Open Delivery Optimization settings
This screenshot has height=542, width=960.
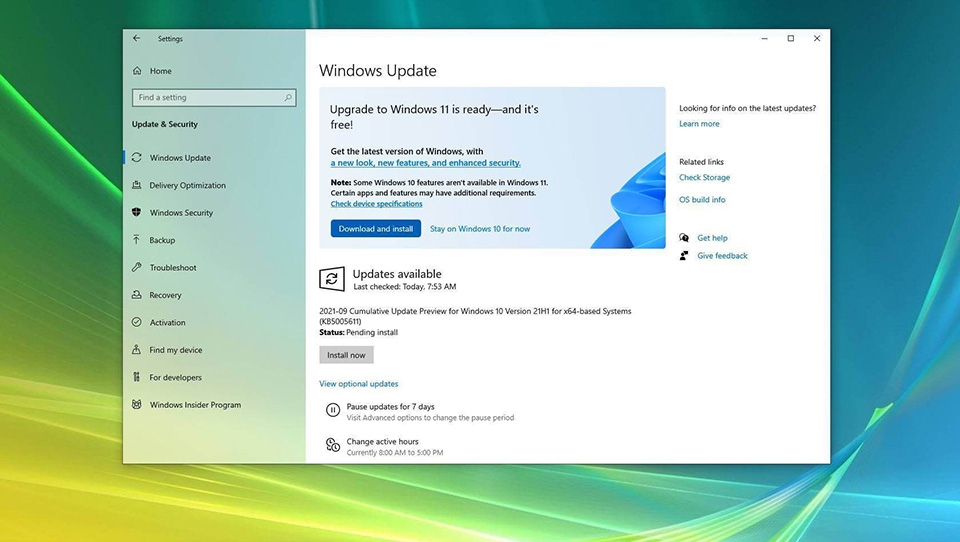pyautogui.click(x=187, y=185)
